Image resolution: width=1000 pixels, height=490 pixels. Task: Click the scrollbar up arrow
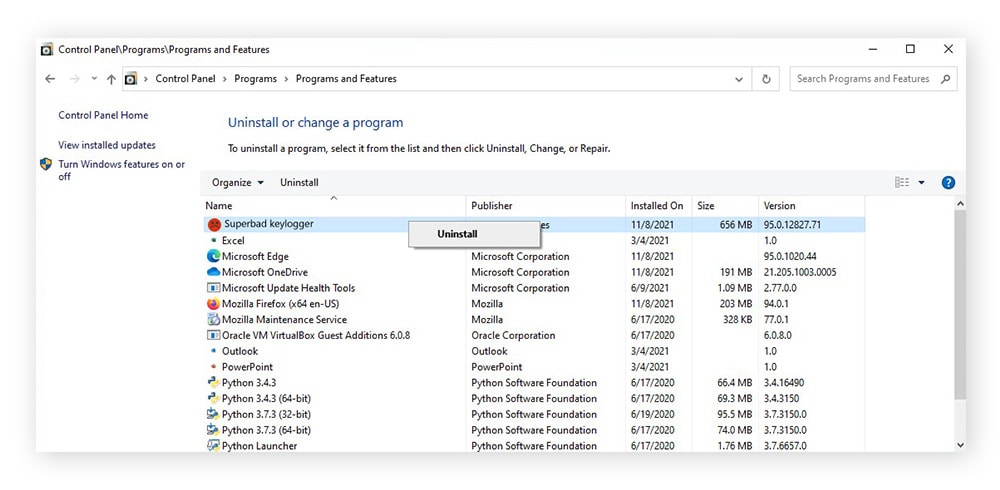point(960,204)
